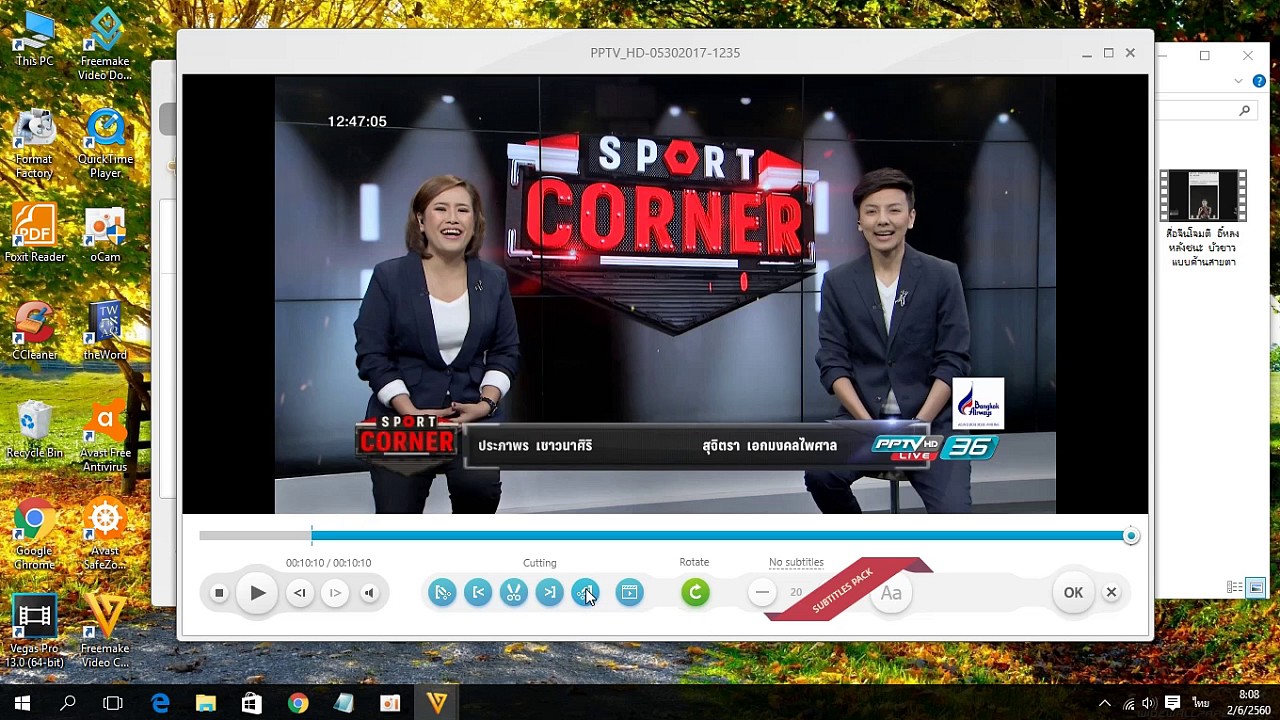Open the Action Center notifications
Image resolution: width=1280 pixels, height=720 pixels.
pos(1172,703)
